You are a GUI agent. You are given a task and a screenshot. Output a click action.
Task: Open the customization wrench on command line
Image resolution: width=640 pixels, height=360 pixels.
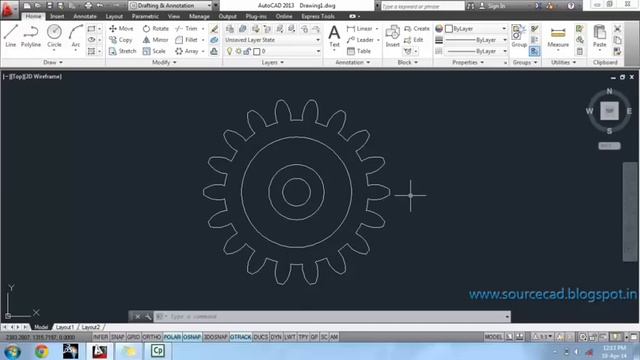147,316
